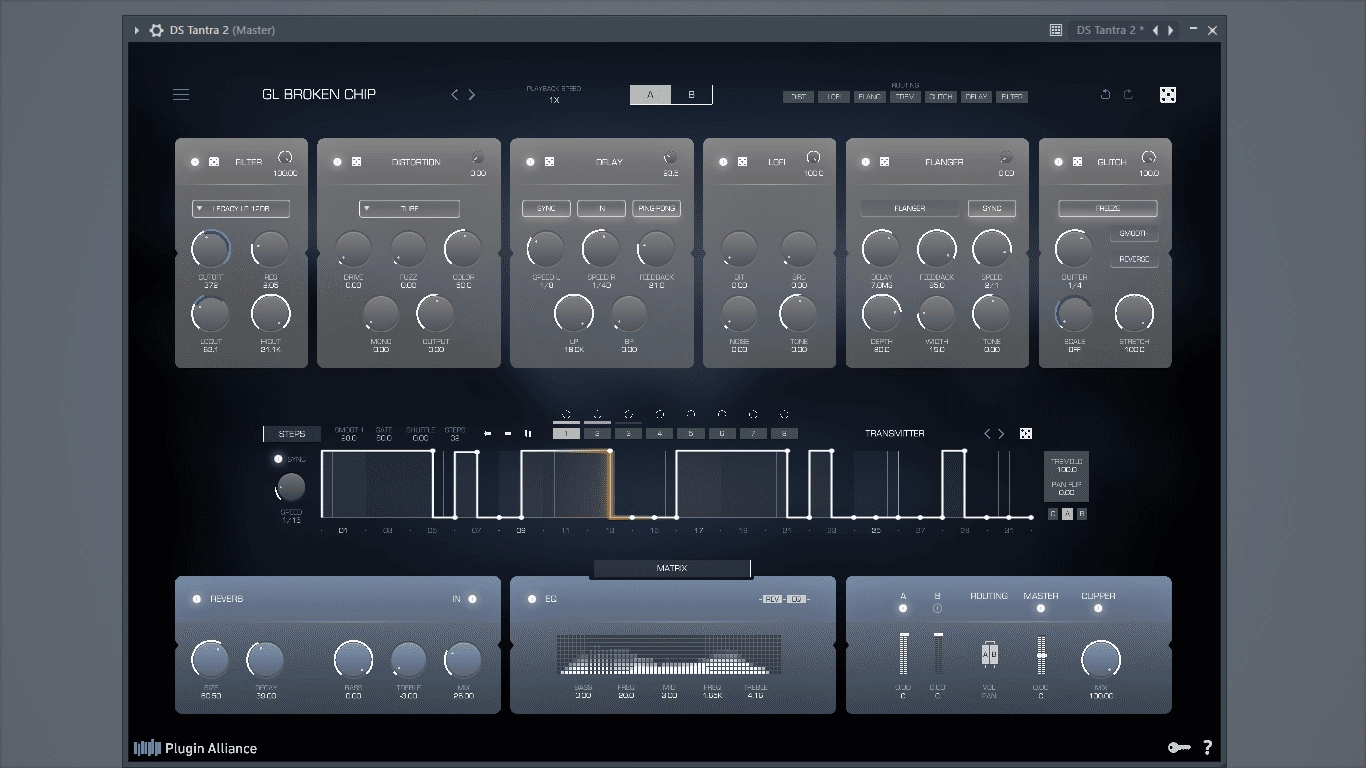Randomize the Delay module with its dice
Viewport: 1366px width, 768px height.
coord(549,162)
